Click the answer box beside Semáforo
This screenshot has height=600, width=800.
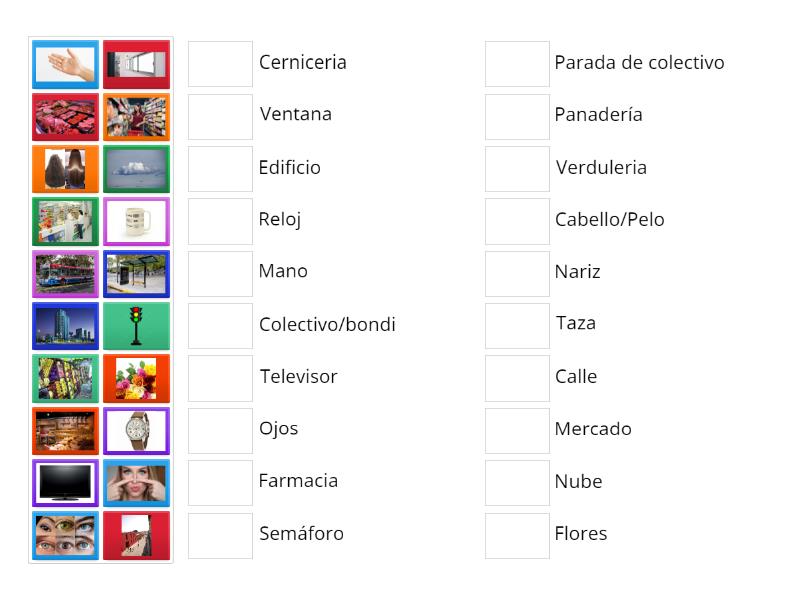(x=220, y=534)
